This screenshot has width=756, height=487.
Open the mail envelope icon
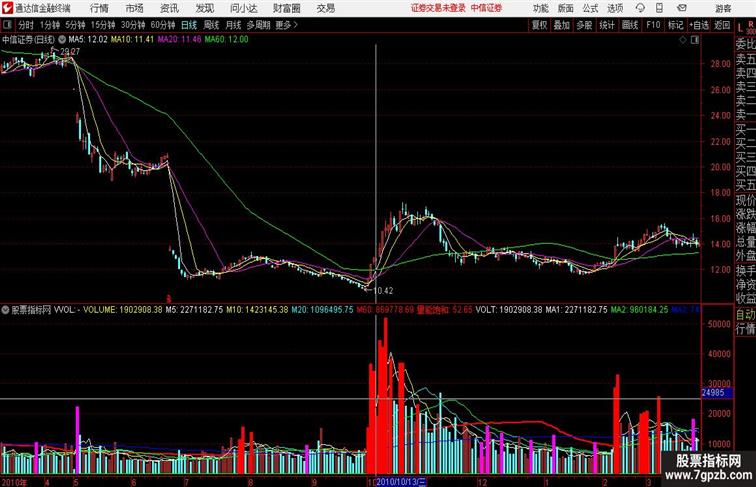click(x=682, y=8)
